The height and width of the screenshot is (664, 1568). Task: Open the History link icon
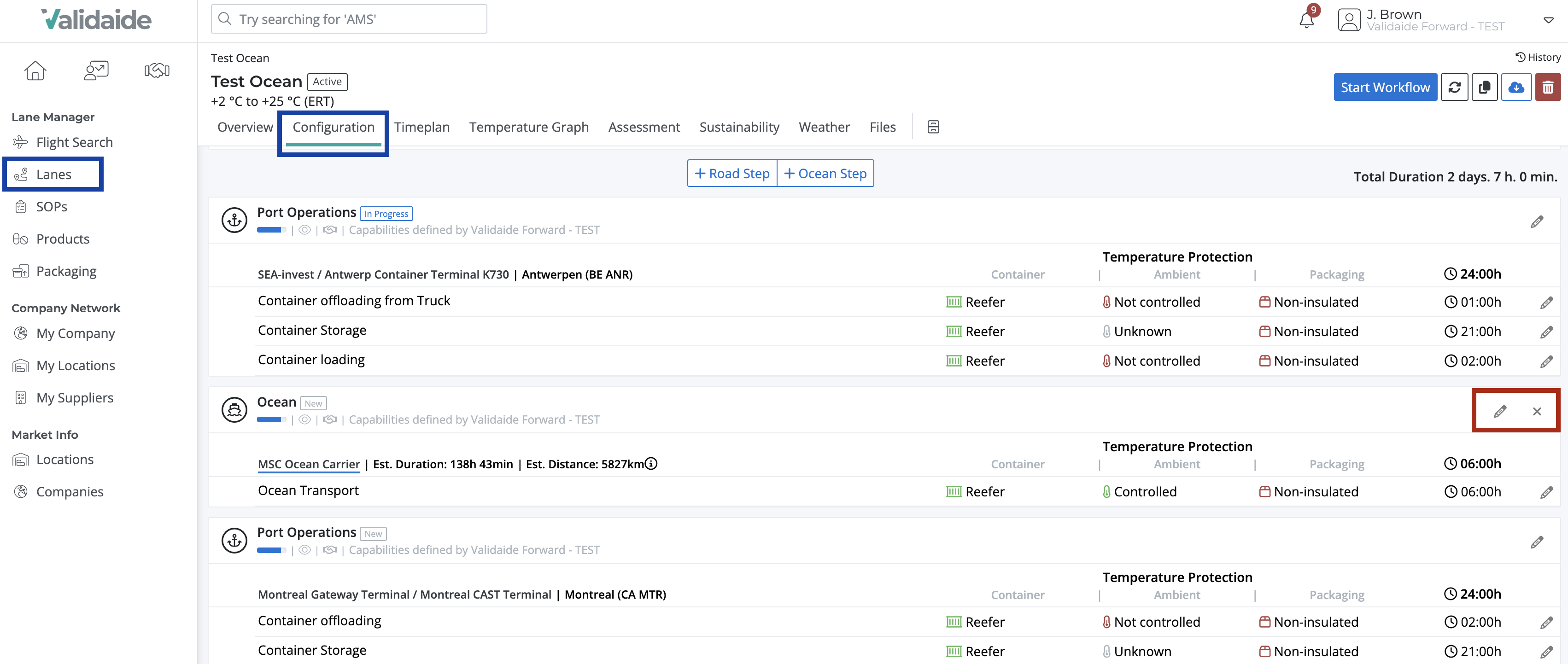1538,57
